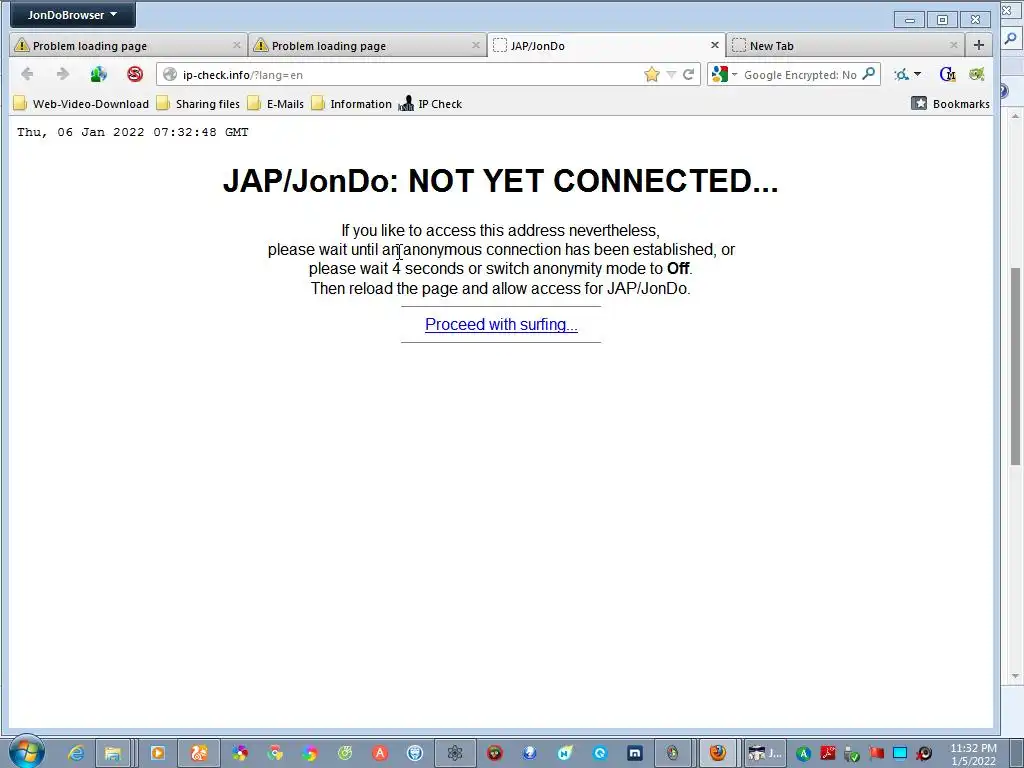Click the volume tray icon
The width and height of the screenshot is (1024, 768).
coord(924,753)
